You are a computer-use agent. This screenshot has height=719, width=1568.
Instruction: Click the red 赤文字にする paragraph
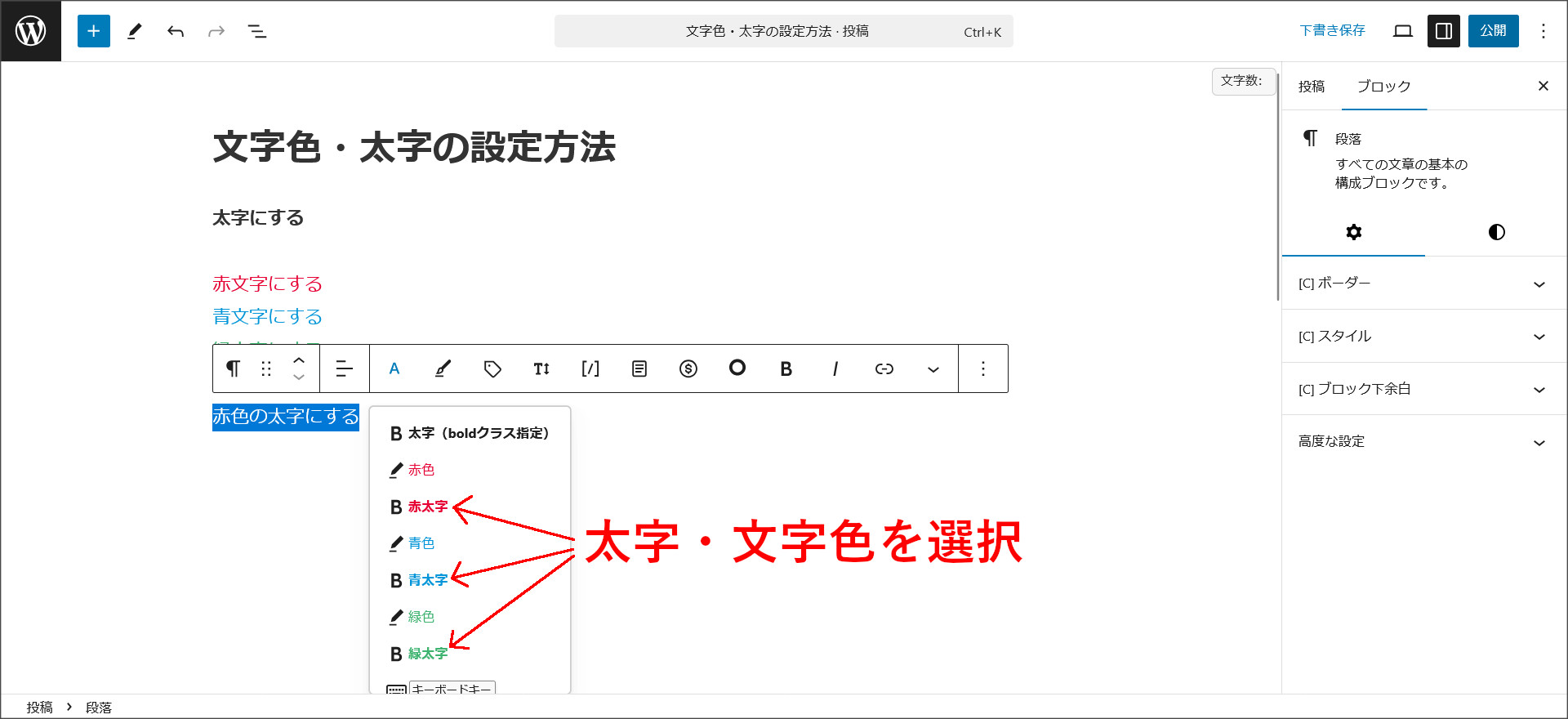pyautogui.click(x=267, y=284)
